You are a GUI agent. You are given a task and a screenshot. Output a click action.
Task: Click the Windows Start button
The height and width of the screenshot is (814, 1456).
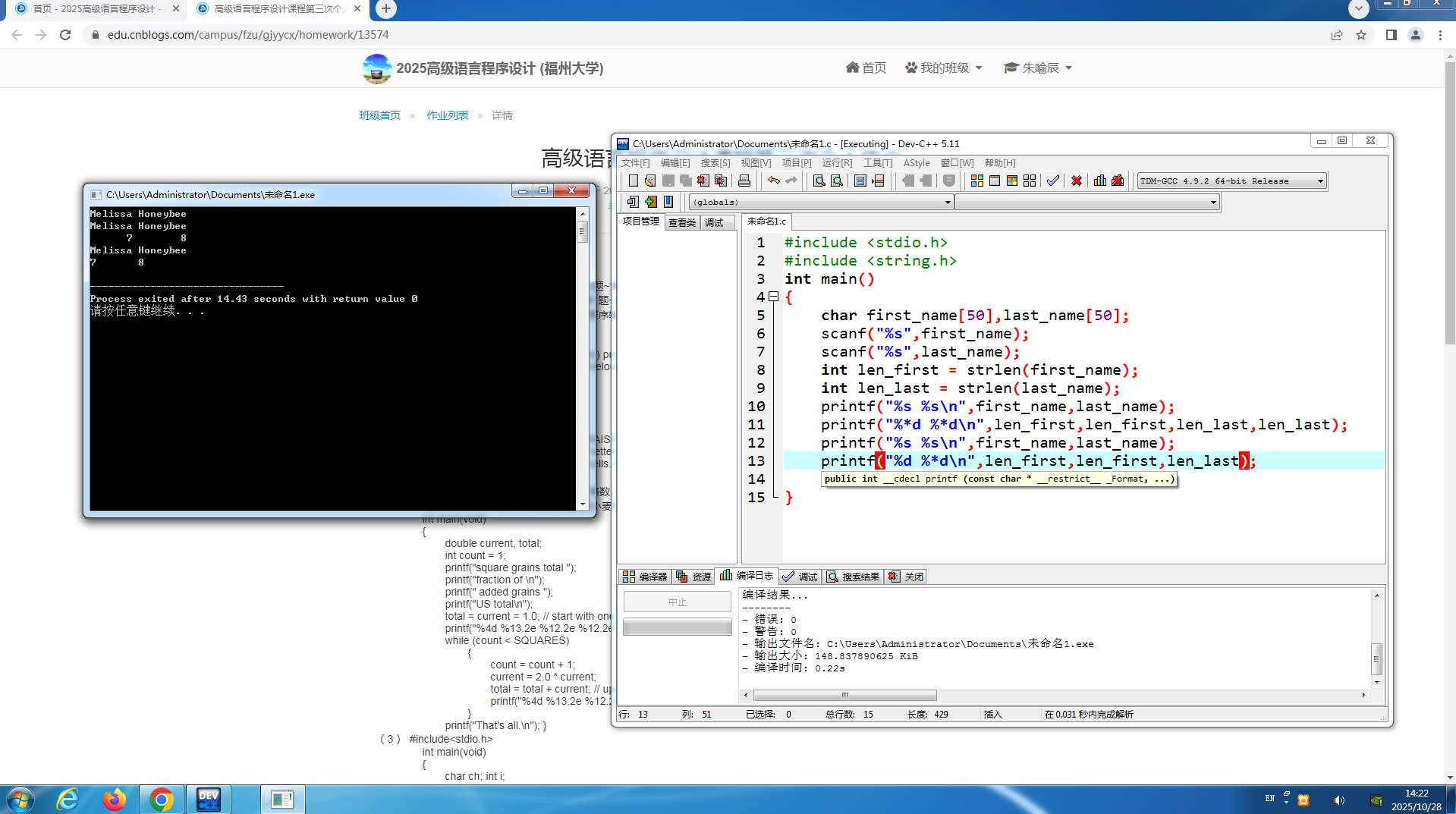pyautogui.click(x=20, y=800)
